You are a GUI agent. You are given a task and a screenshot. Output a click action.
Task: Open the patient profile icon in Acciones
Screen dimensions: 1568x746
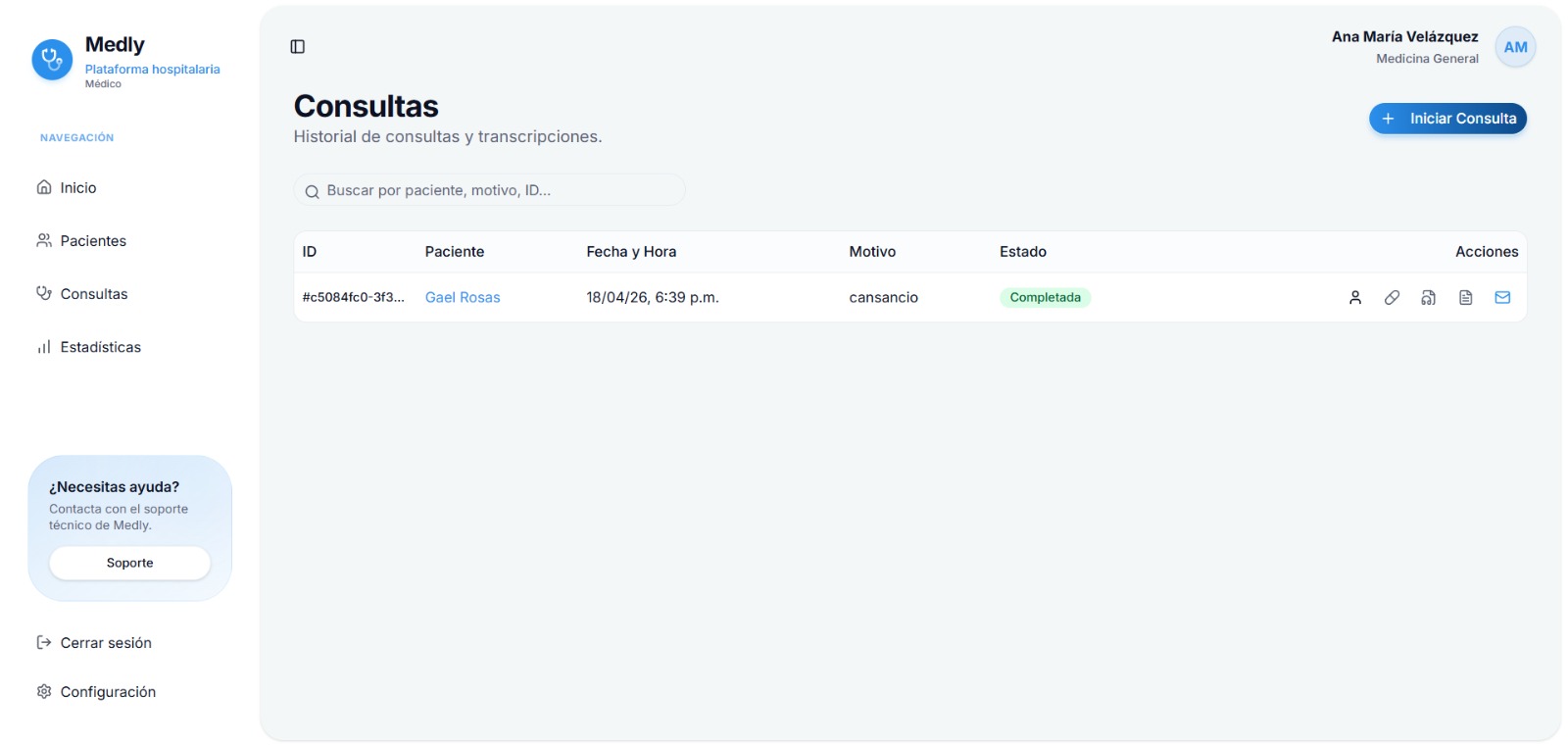pyautogui.click(x=1355, y=297)
